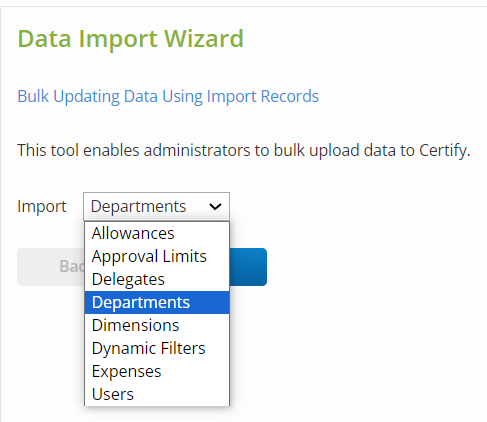The width and height of the screenshot is (487, 422).
Task: Click the blue button behind the dropdown
Action: pyautogui.click(x=248, y=267)
